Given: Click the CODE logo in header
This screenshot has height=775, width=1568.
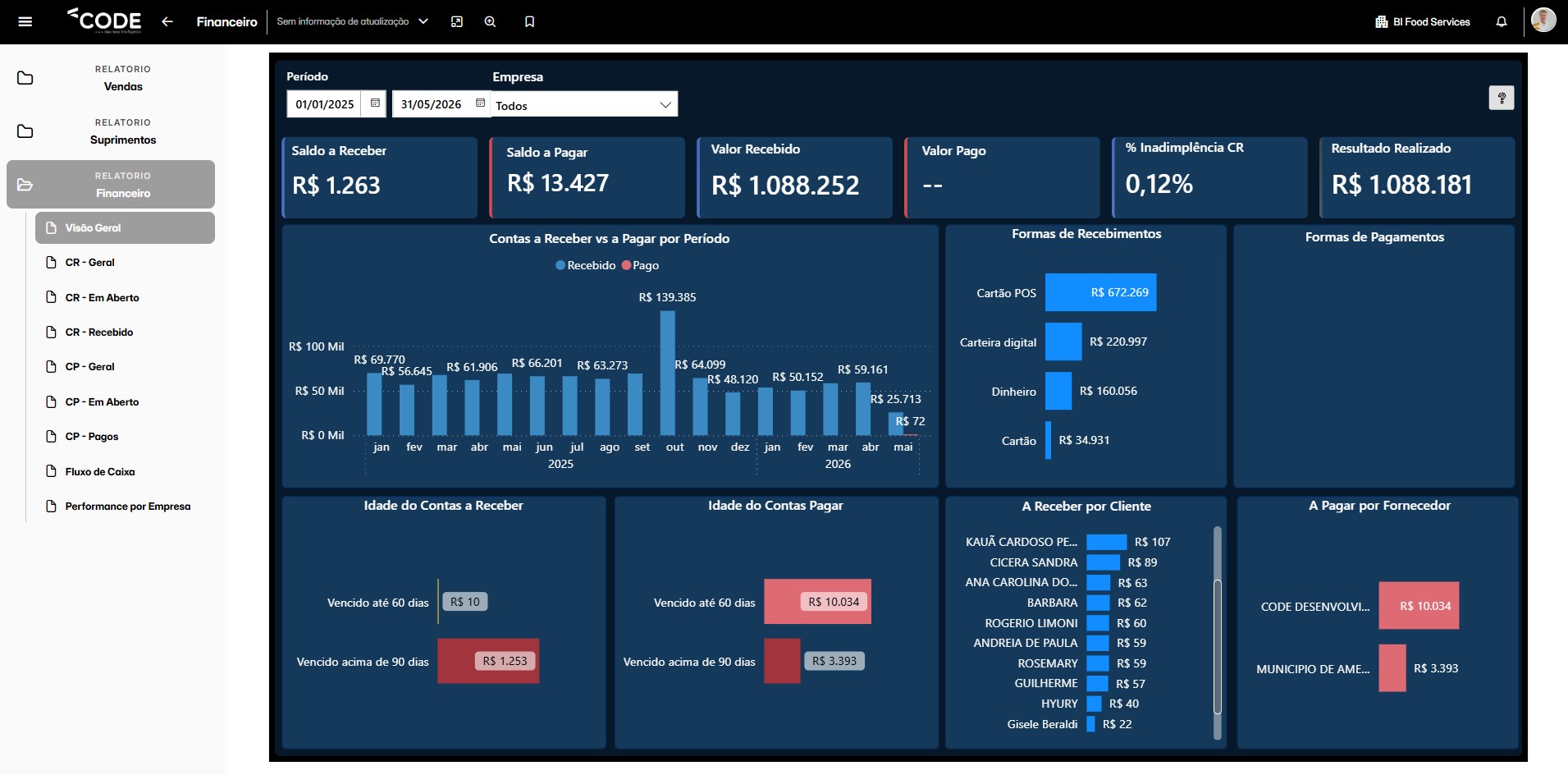Looking at the screenshot, I should click(x=104, y=21).
